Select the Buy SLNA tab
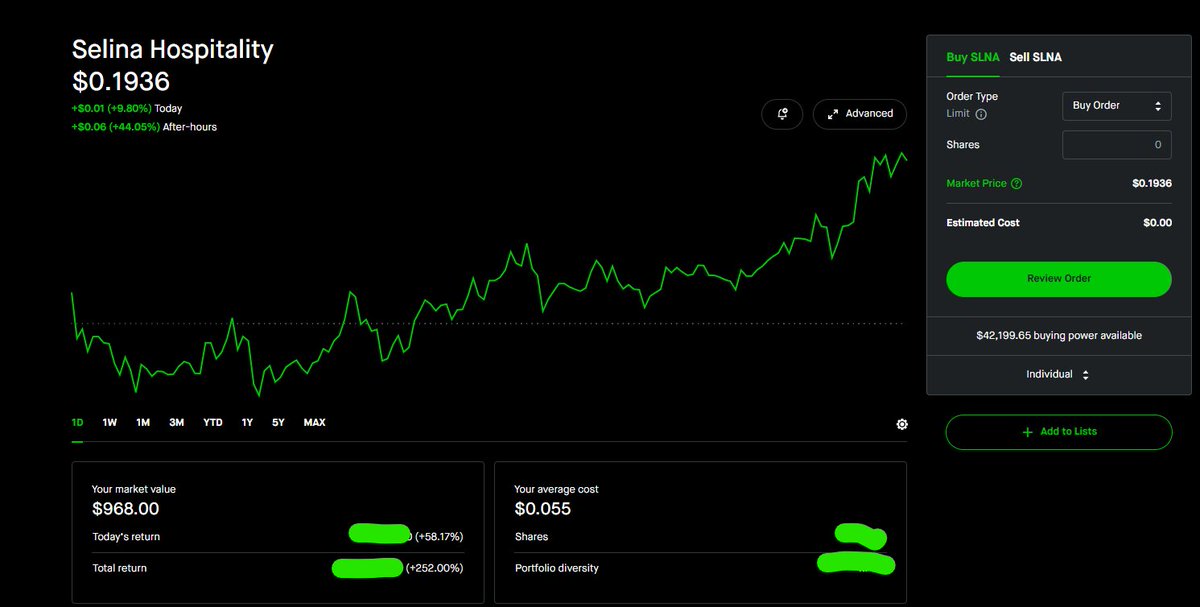The height and width of the screenshot is (607, 1200). coord(972,57)
